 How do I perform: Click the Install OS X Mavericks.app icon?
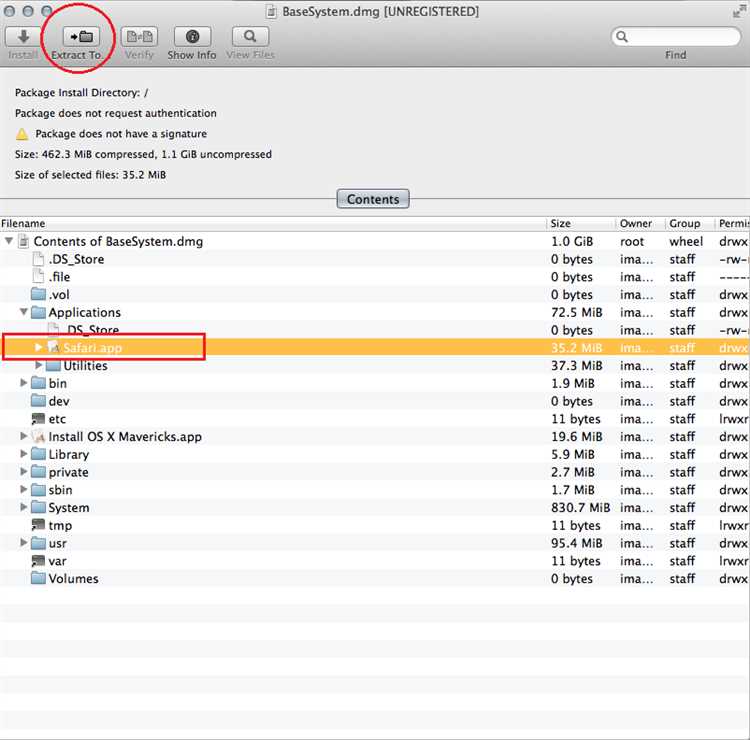coord(38,436)
